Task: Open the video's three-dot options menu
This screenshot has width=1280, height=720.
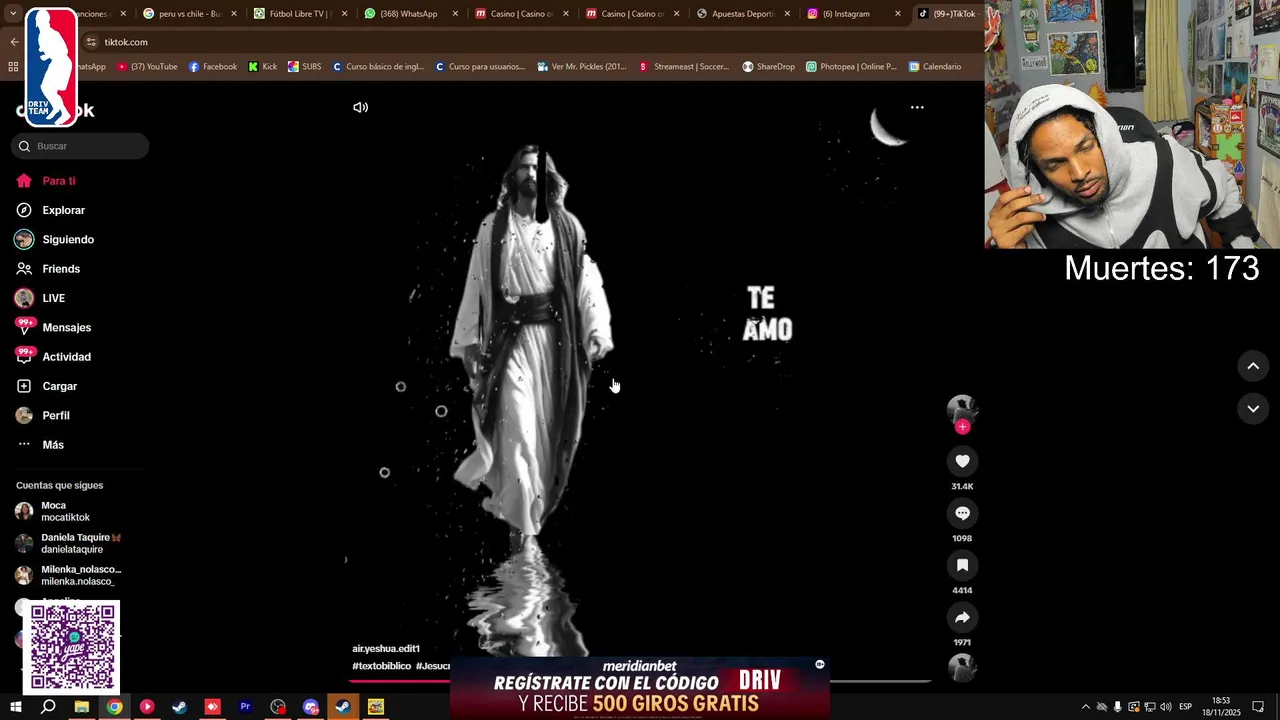Action: (x=917, y=107)
